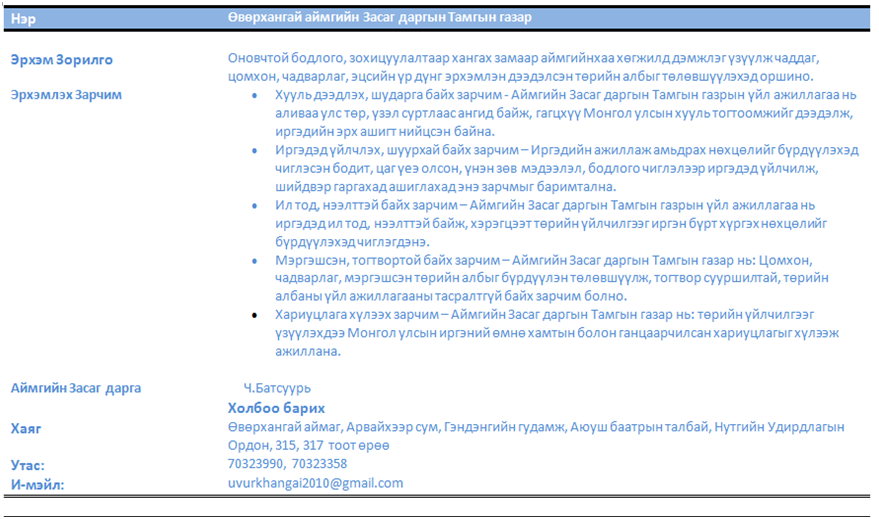Click the "Нэр" header cell
879x519 pixels.
coord(21,18)
